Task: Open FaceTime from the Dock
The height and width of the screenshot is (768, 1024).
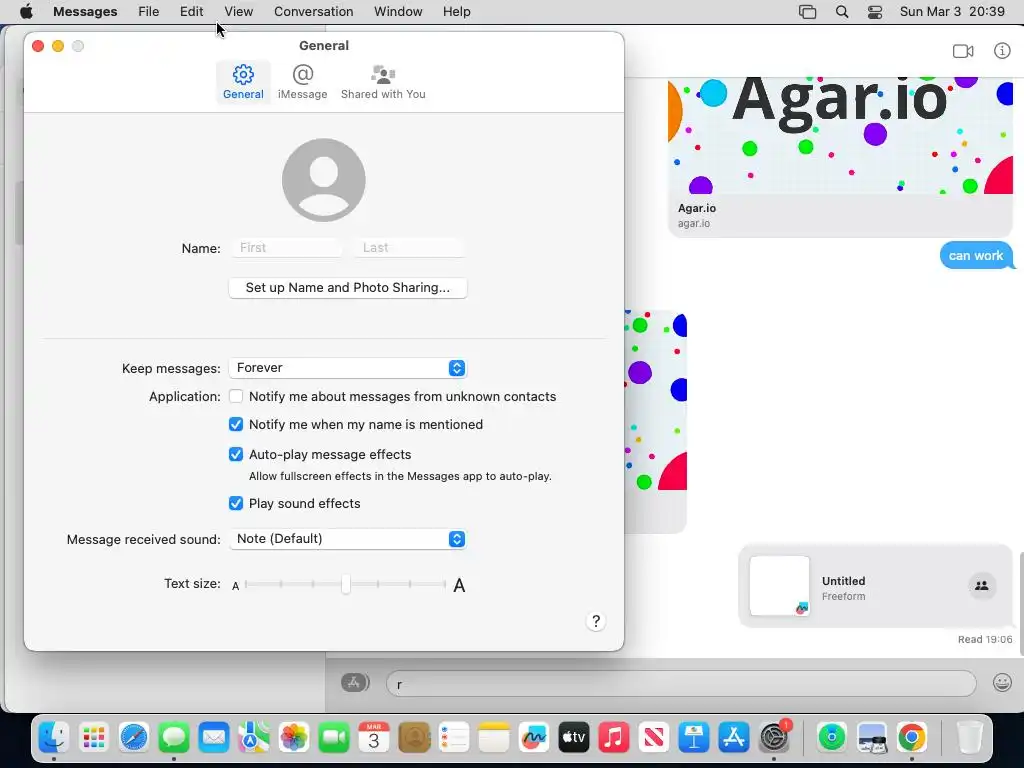Action: [x=334, y=738]
